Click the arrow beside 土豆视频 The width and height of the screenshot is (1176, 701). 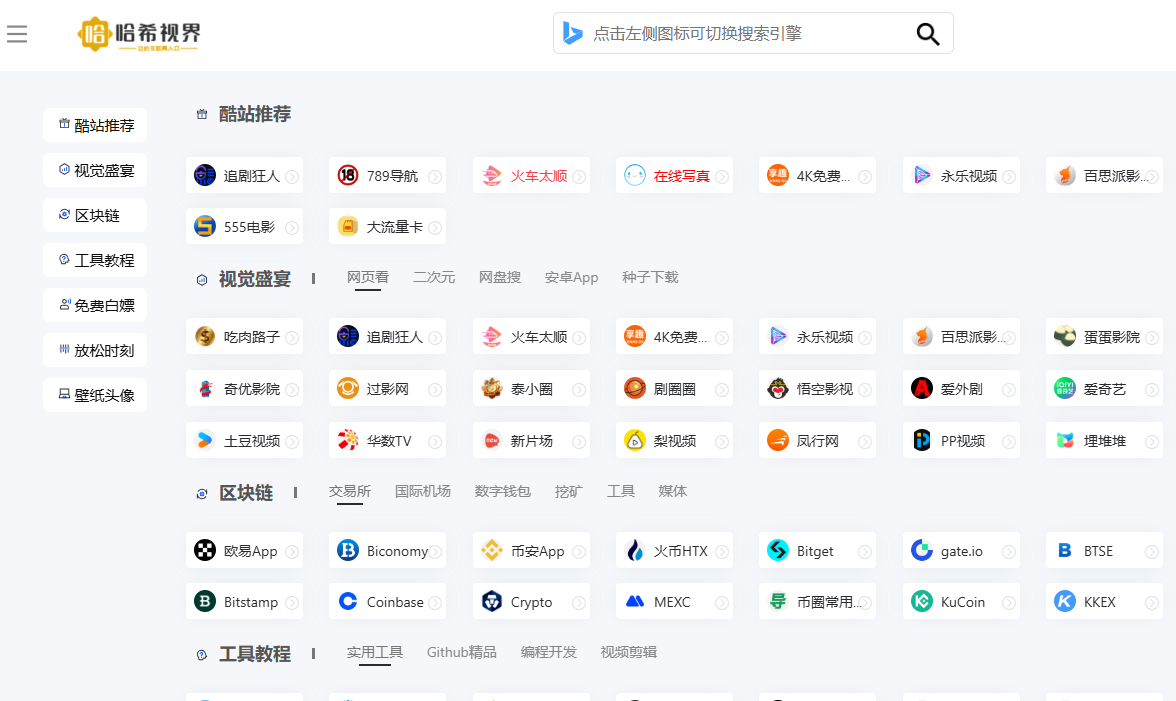pos(292,441)
